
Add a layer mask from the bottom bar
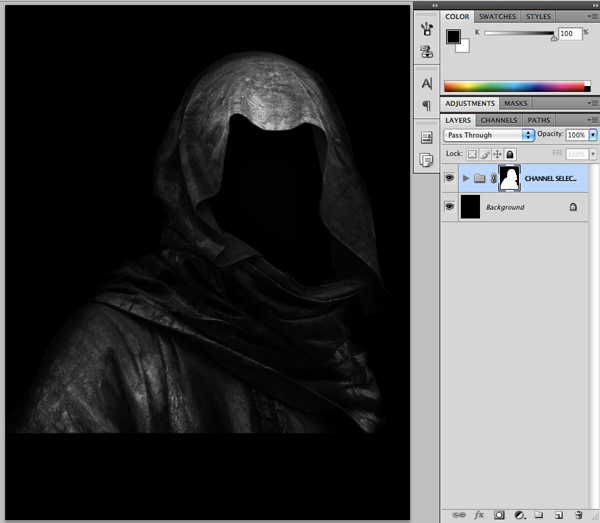(x=499, y=514)
